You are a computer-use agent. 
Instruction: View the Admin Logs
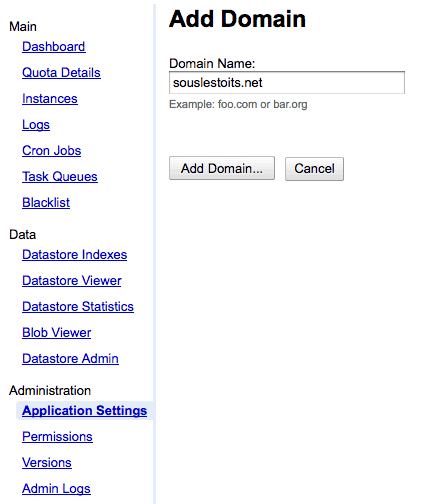pos(56,489)
